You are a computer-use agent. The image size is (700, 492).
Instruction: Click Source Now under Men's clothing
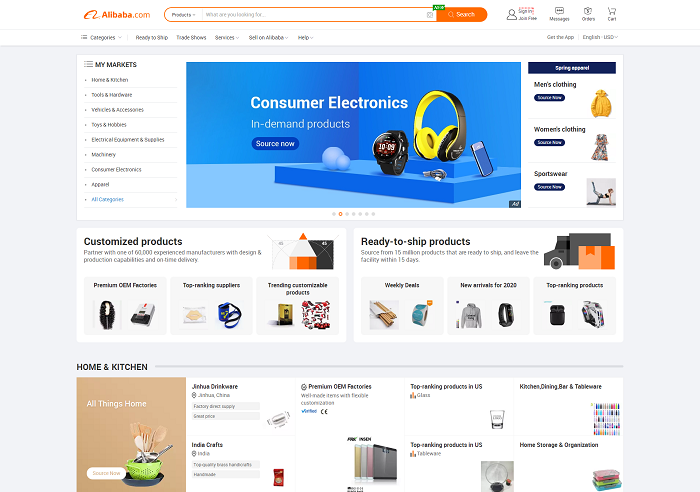549,97
